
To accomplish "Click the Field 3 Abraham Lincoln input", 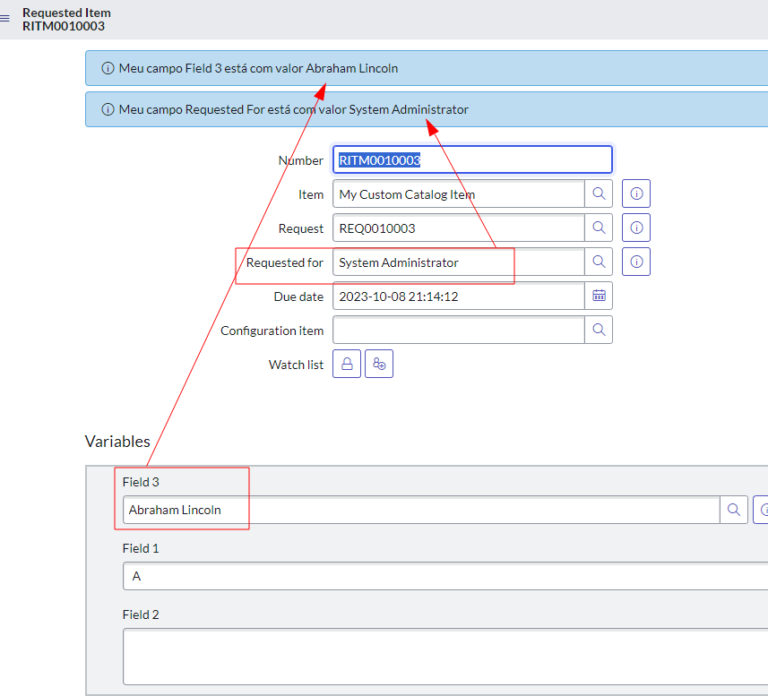I will pos(420,510).
